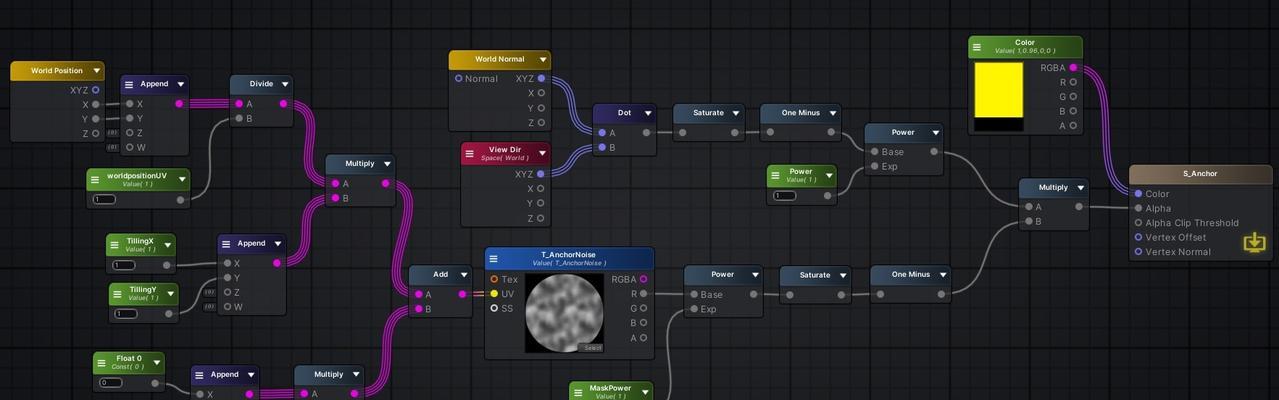Click the TillingY value input field
This screenshot has width=1279, height=400.
[x=126, y=313]
